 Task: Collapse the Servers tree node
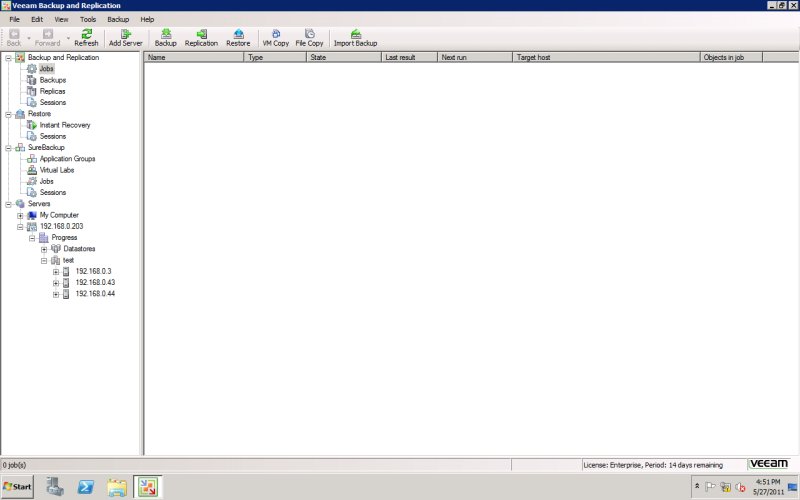click(8, 204)
